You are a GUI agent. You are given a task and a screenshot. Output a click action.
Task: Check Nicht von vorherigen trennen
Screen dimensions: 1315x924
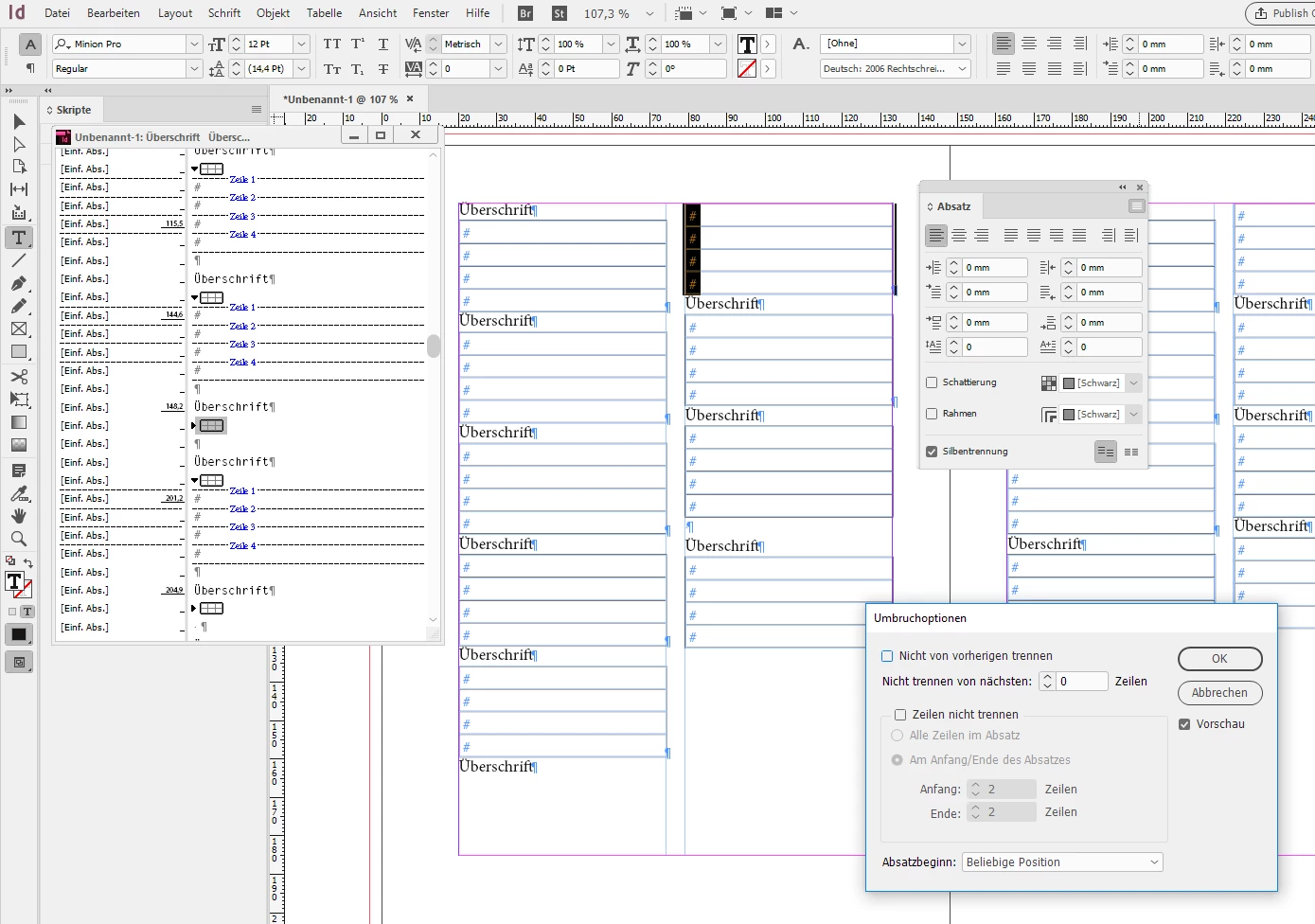pos(887,655)
